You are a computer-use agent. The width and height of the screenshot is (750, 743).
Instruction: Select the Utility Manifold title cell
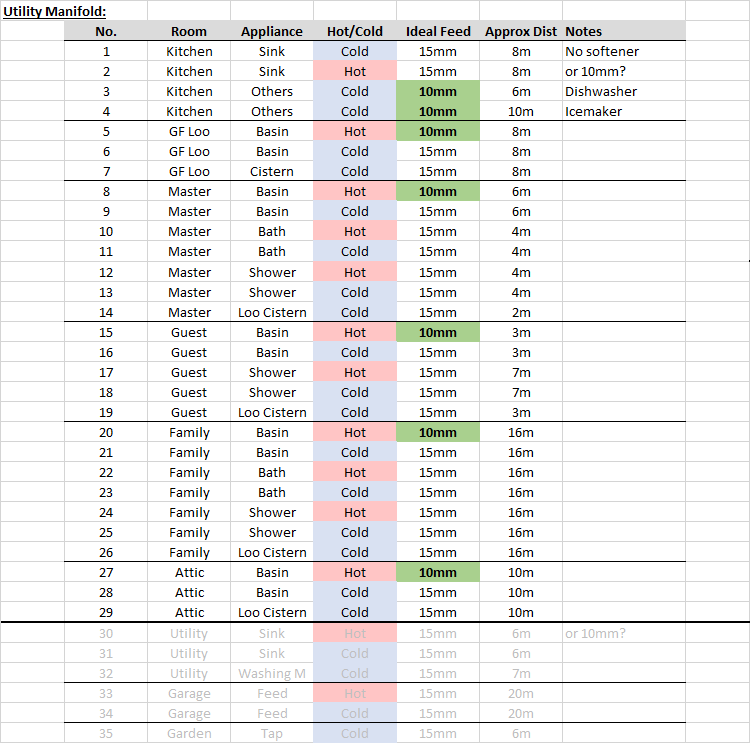(55, 11)
